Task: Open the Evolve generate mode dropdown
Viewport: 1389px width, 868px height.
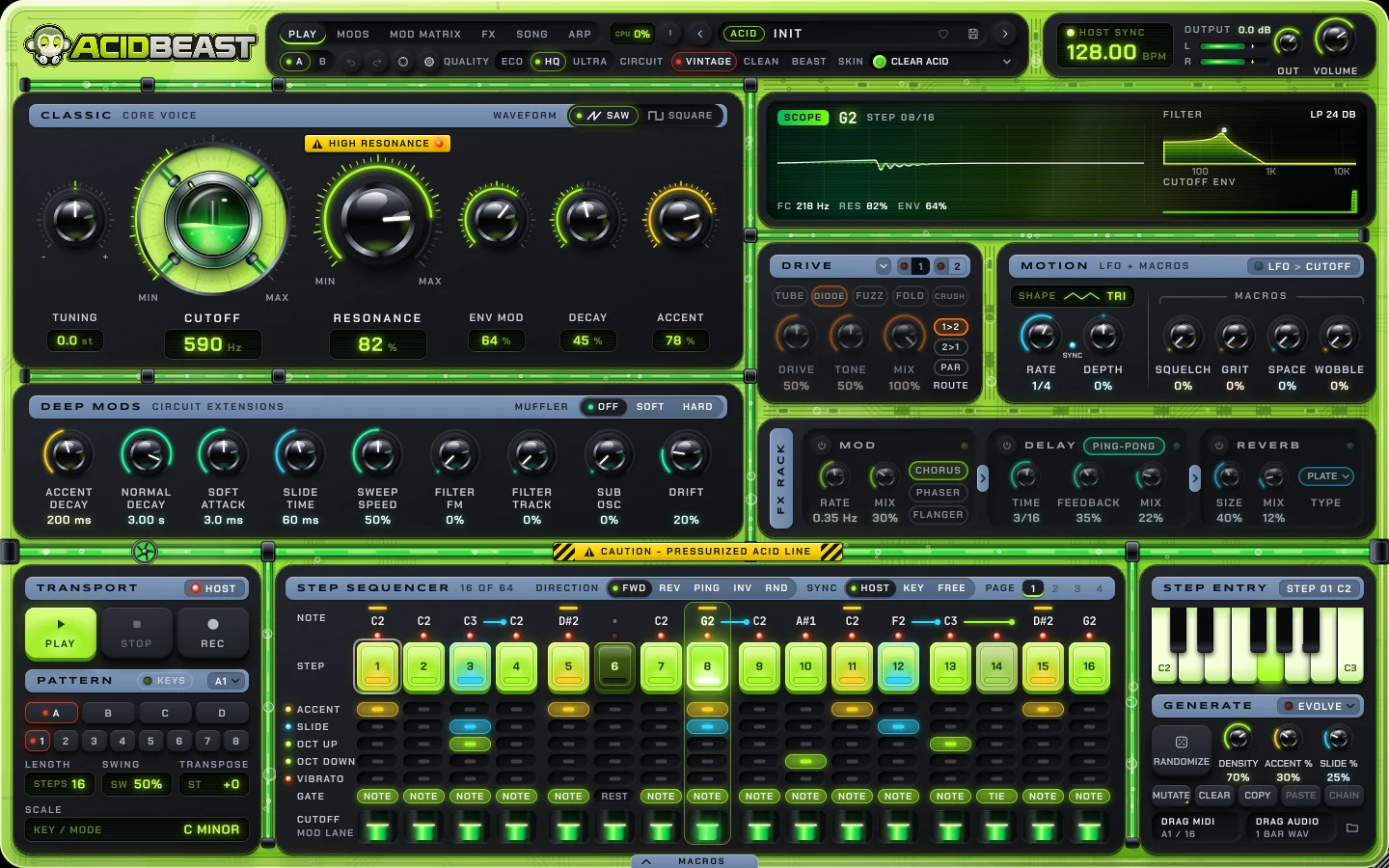Action: [1319, 706]
